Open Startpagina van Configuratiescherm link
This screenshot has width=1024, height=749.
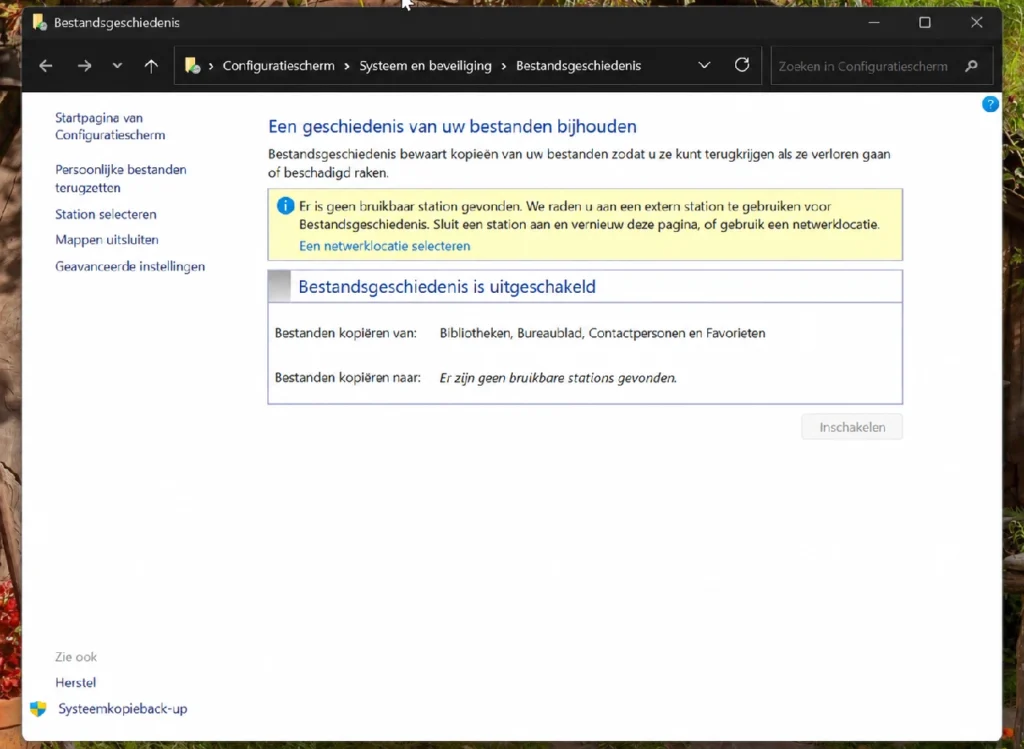(110, 126)
